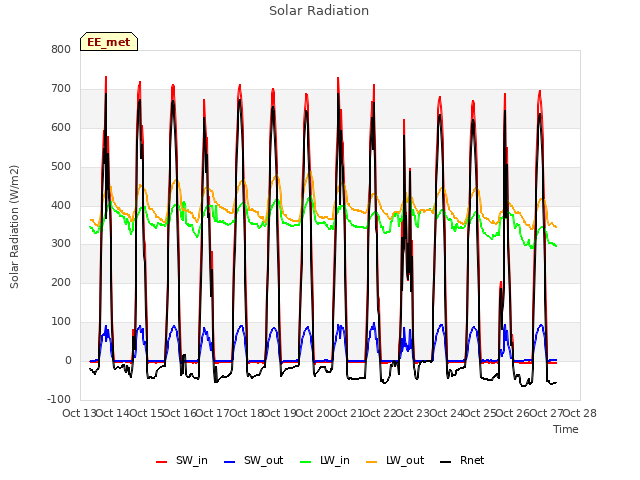Click the blue SW_out legend swatch

(230, 462)
